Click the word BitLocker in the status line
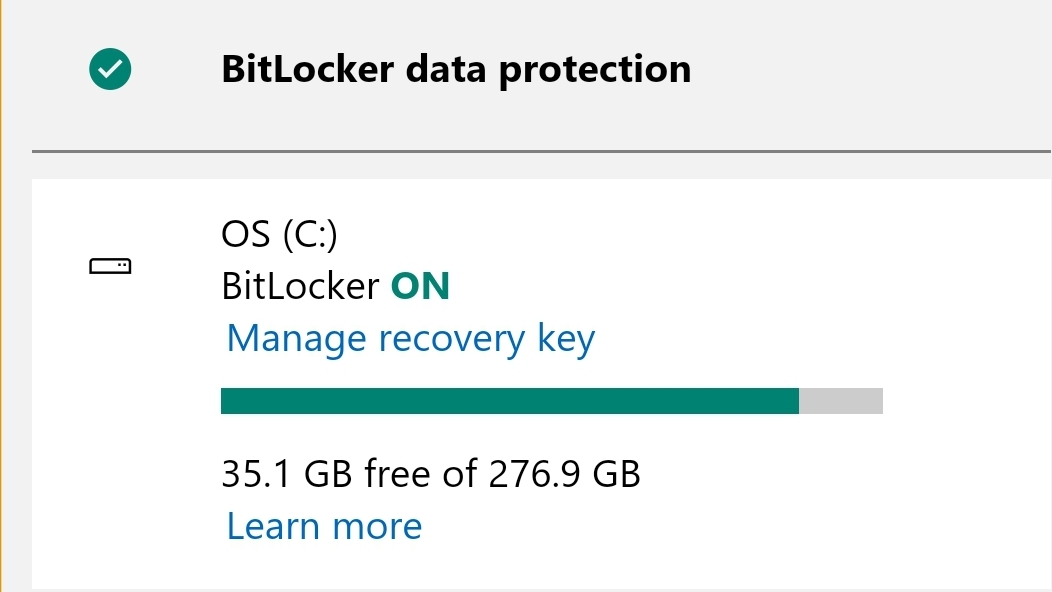 coord(300,287)
